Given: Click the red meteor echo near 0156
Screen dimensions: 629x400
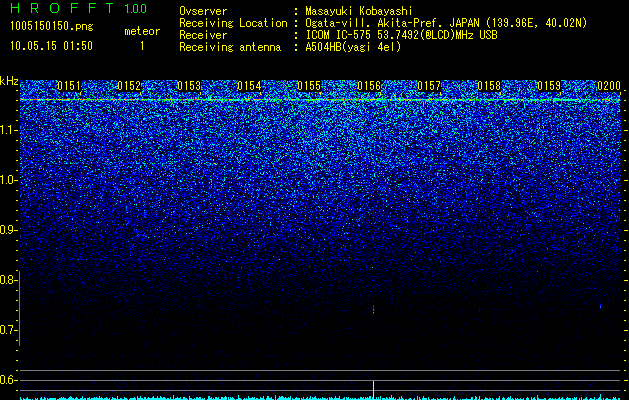Looking at the screenshot, I should point(373,310).
